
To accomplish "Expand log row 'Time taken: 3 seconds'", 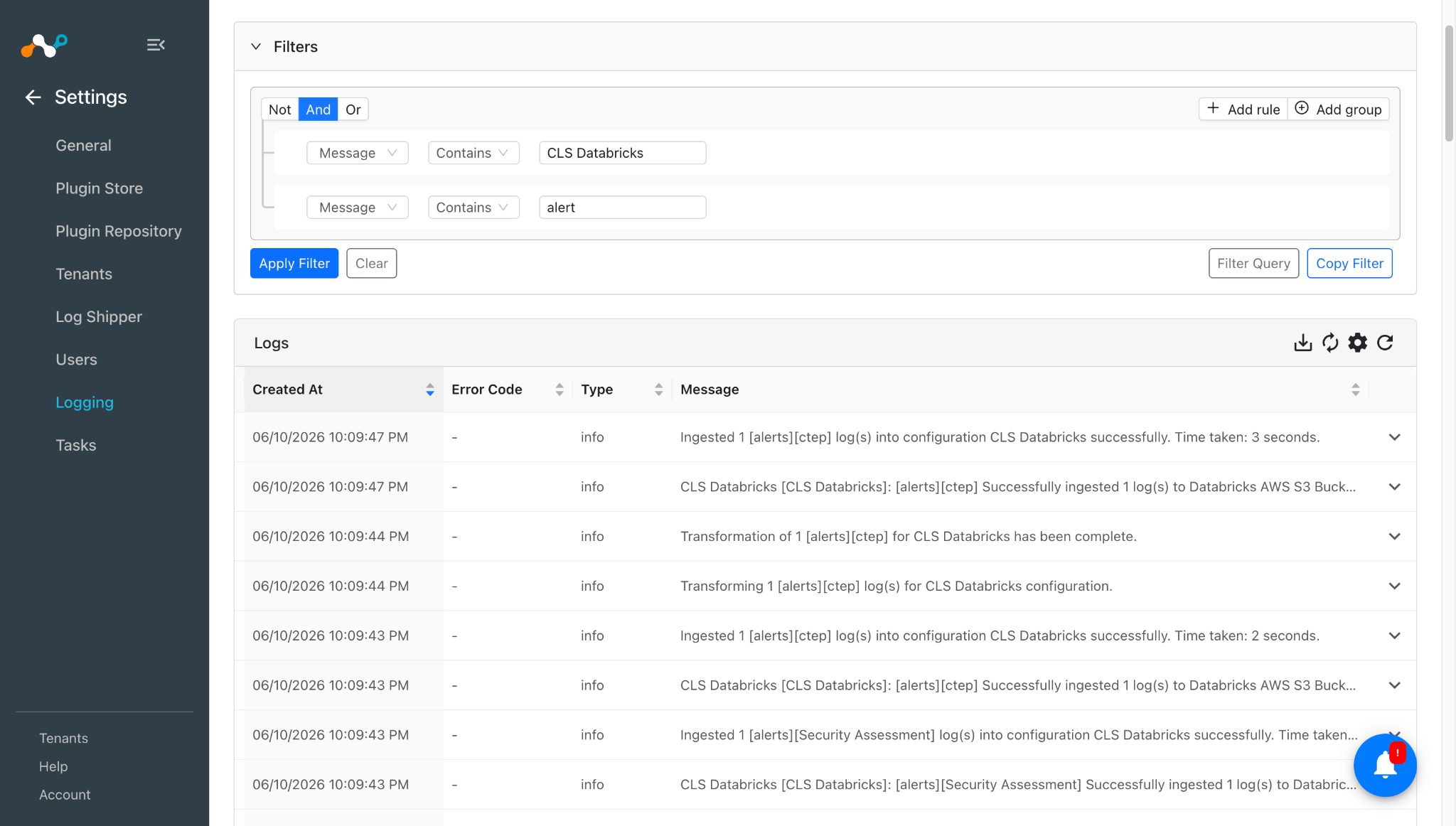I will 1394,437.
